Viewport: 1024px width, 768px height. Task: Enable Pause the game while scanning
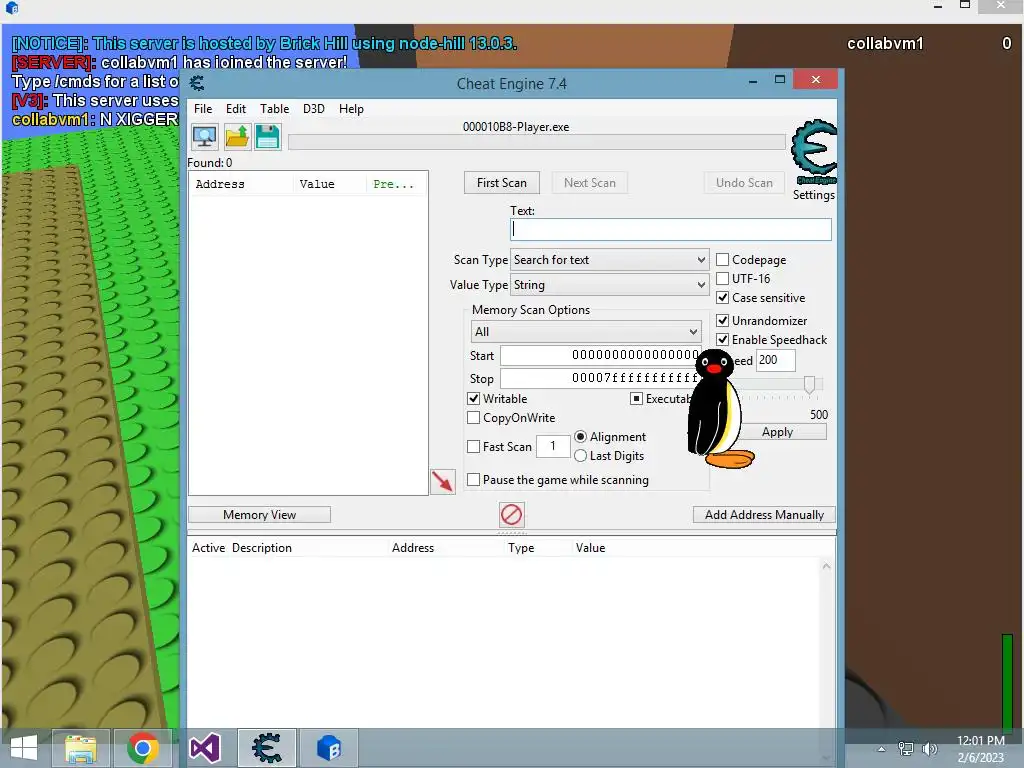[473, 480]
